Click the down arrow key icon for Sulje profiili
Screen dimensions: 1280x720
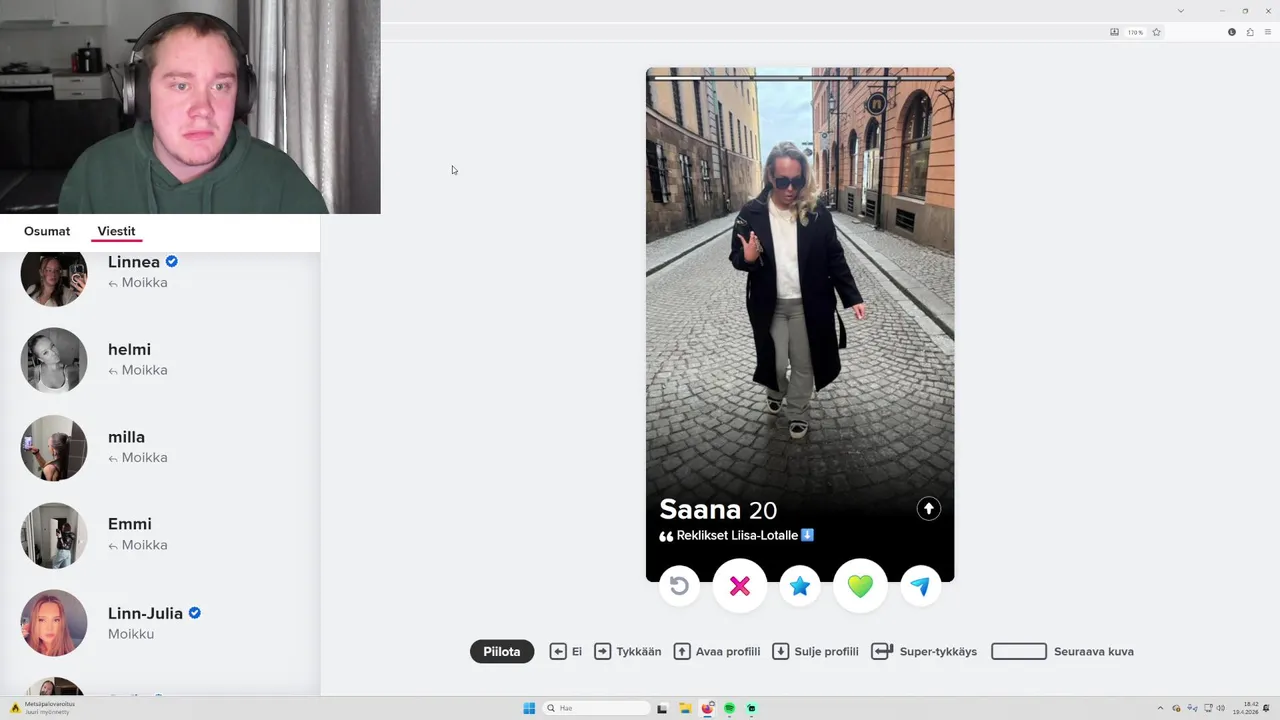pyautogui.click(x=781, y=651)
